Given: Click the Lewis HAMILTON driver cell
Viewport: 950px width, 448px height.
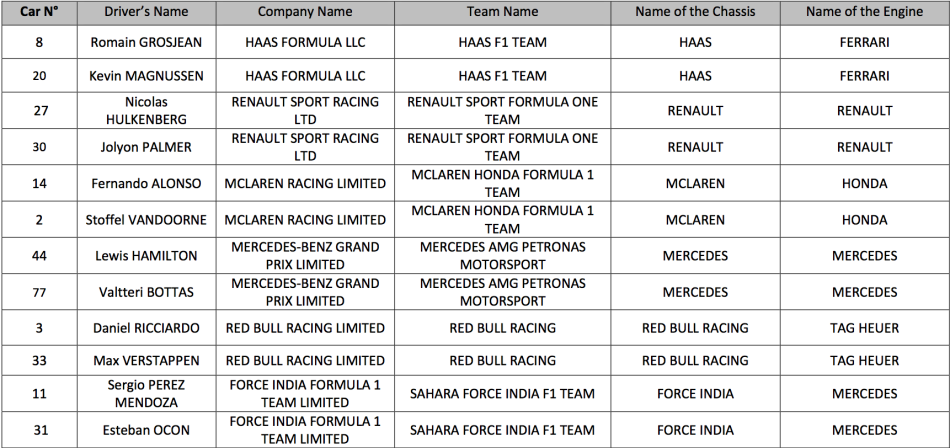Looking at the screenshot, I should click(146, 256).
